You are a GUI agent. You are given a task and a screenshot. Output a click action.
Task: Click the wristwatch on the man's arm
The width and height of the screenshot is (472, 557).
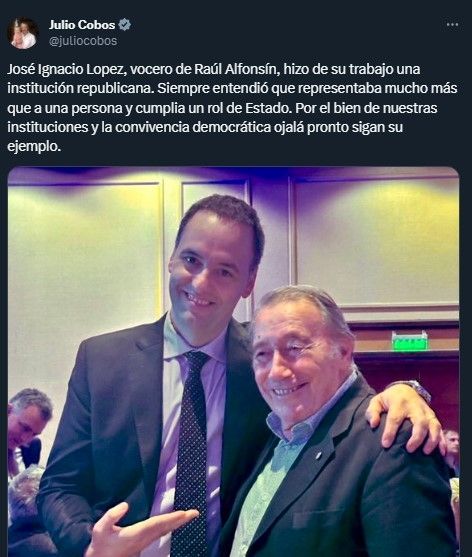click(x=418, y=390)
